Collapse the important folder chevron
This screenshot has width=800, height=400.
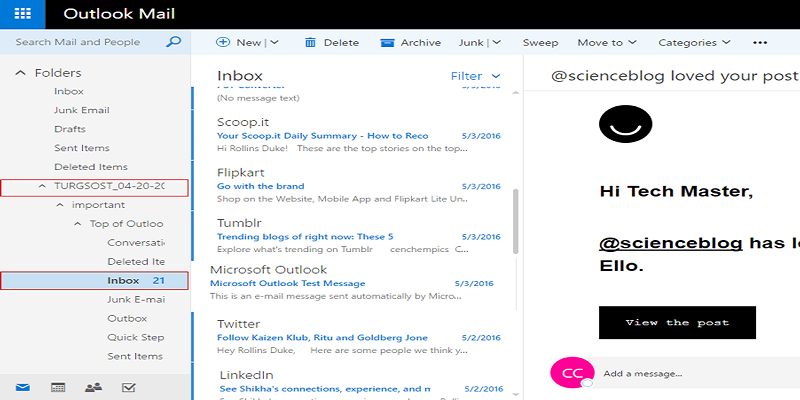point(60,205)
